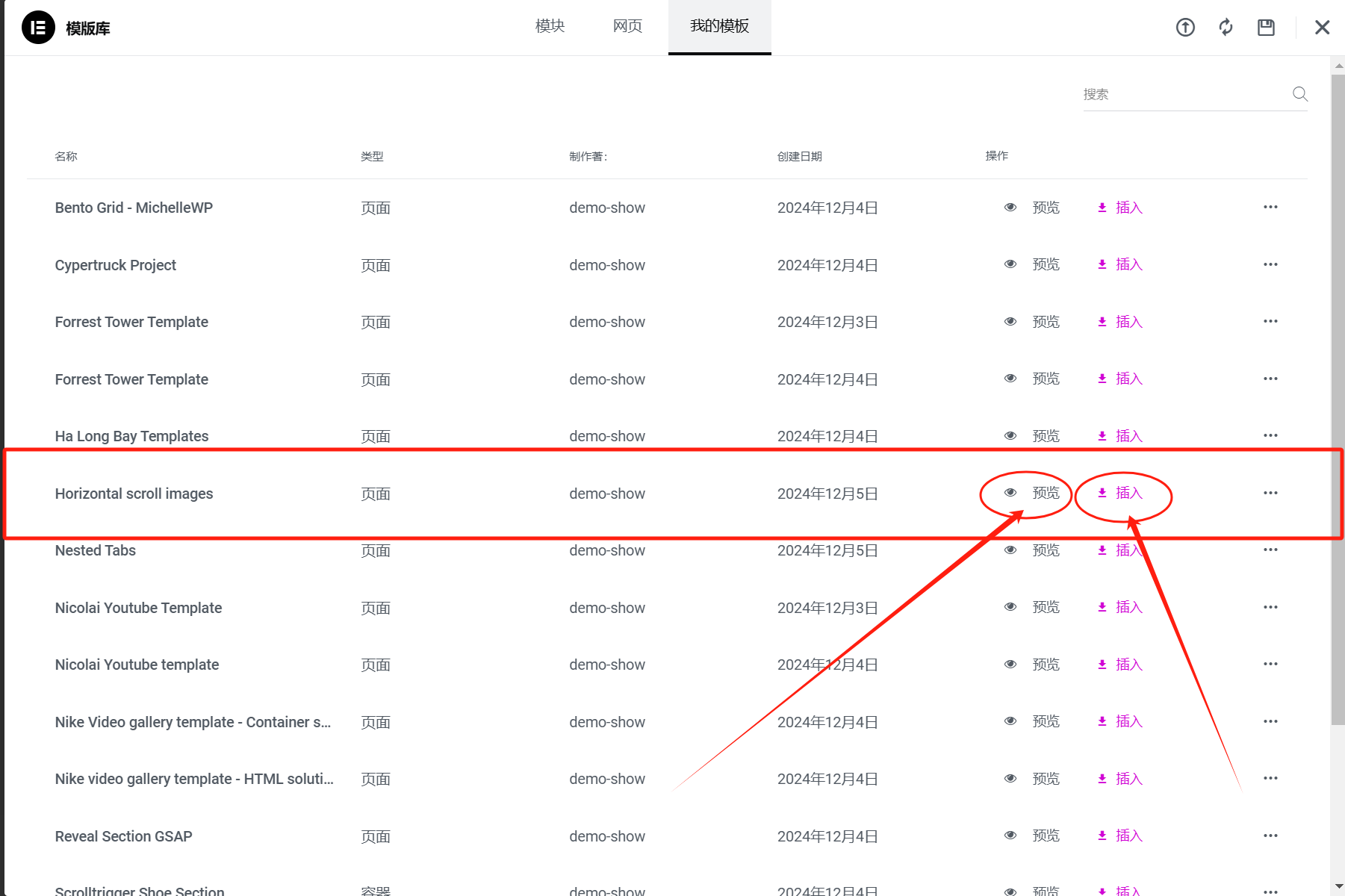Click the save template icon
The width and height of the screenshot is (1345, 896).
pyautogui.click(x=1266, y=27)
